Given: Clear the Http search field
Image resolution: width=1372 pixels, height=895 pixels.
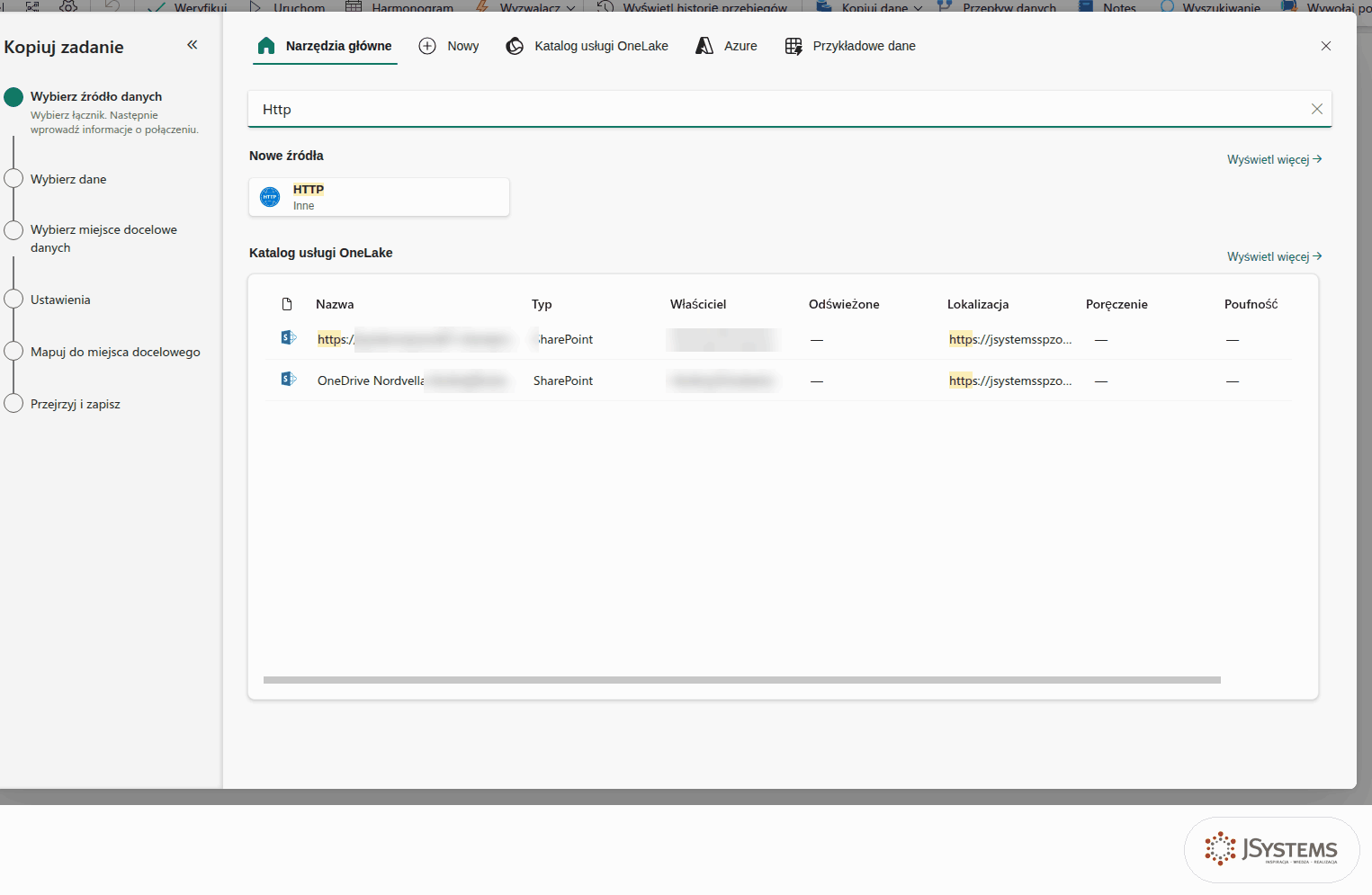Looking at the screenshot, I should (x=1316, y=109).
